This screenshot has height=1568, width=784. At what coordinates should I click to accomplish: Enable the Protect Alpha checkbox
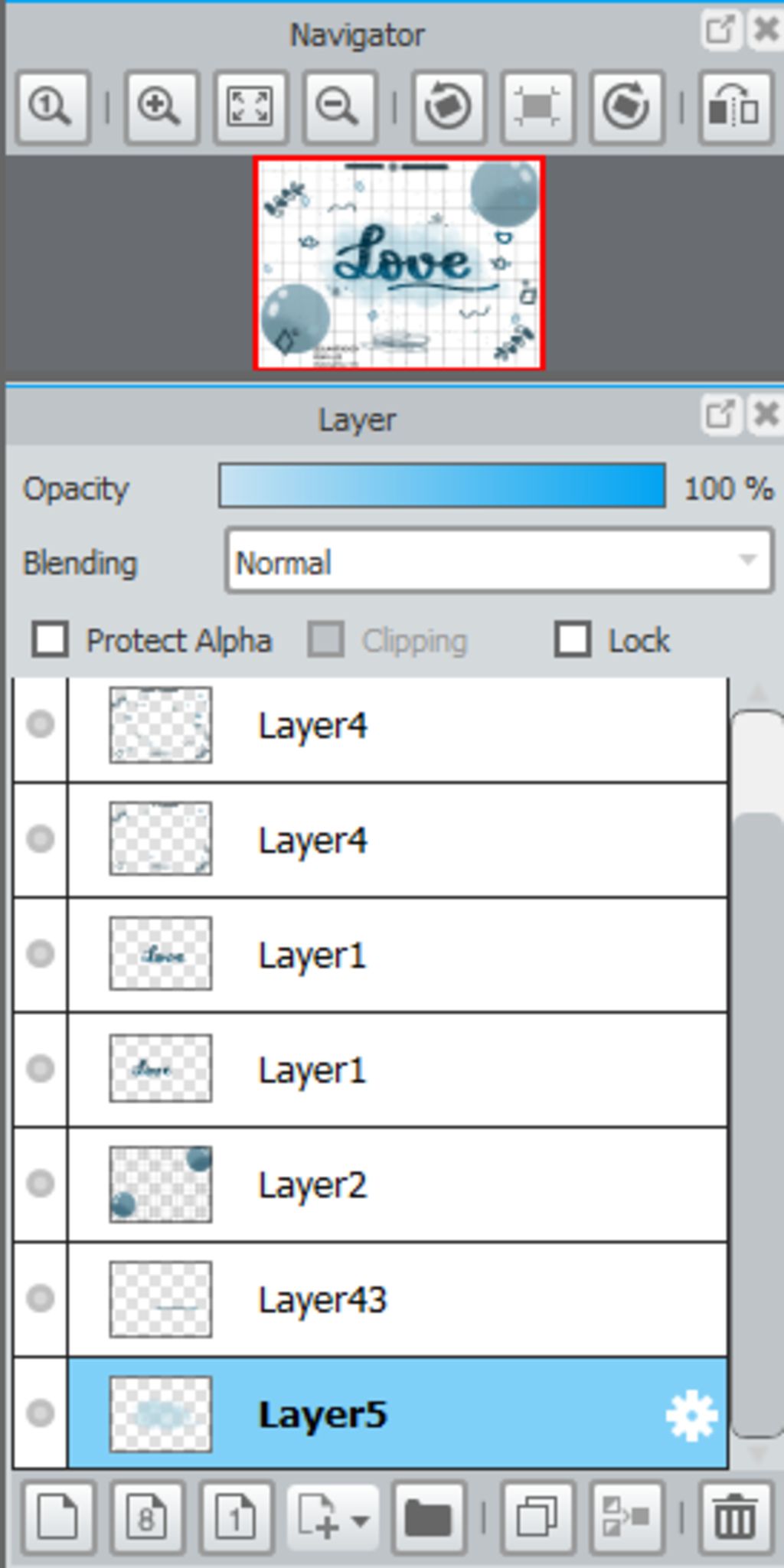51,640
